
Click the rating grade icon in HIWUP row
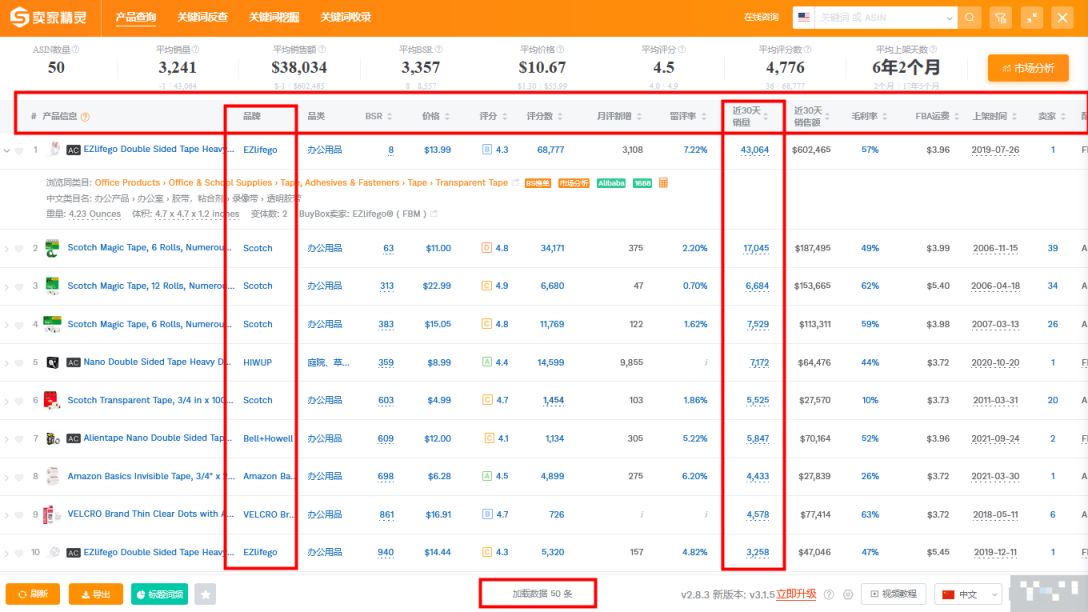click(486, 362)
